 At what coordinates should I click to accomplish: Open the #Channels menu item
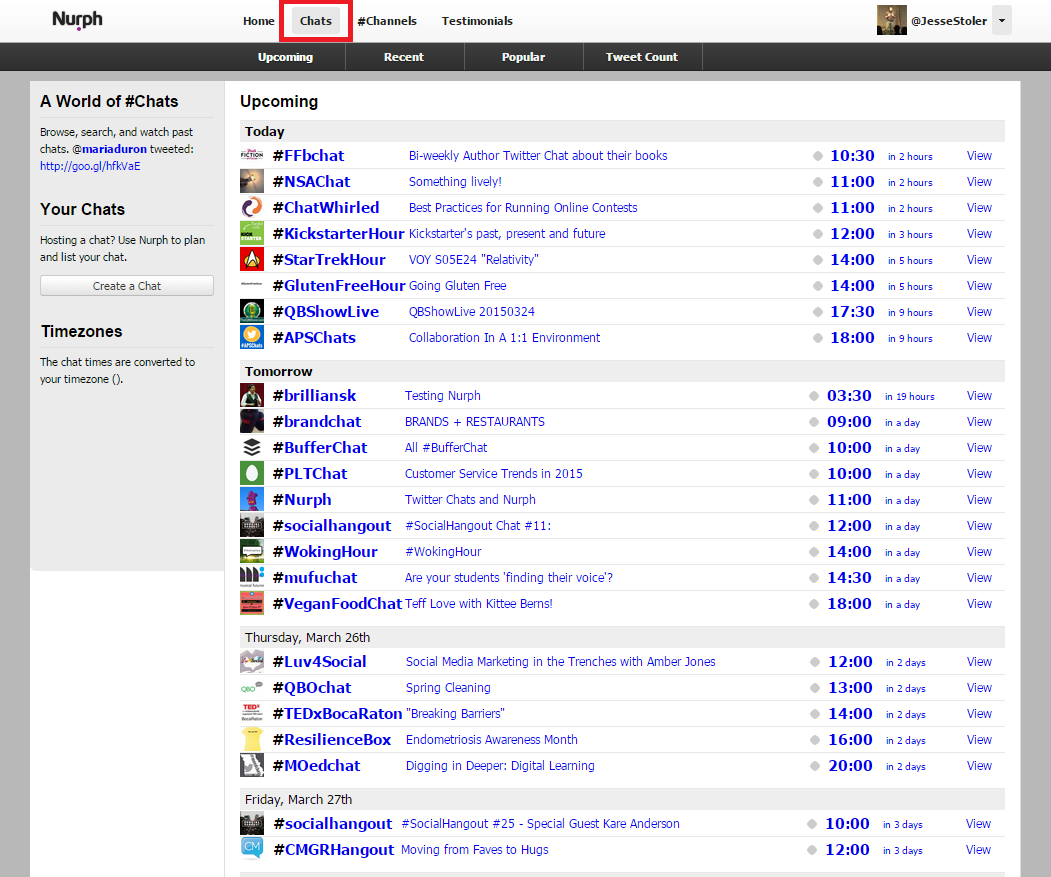point(387,21)
